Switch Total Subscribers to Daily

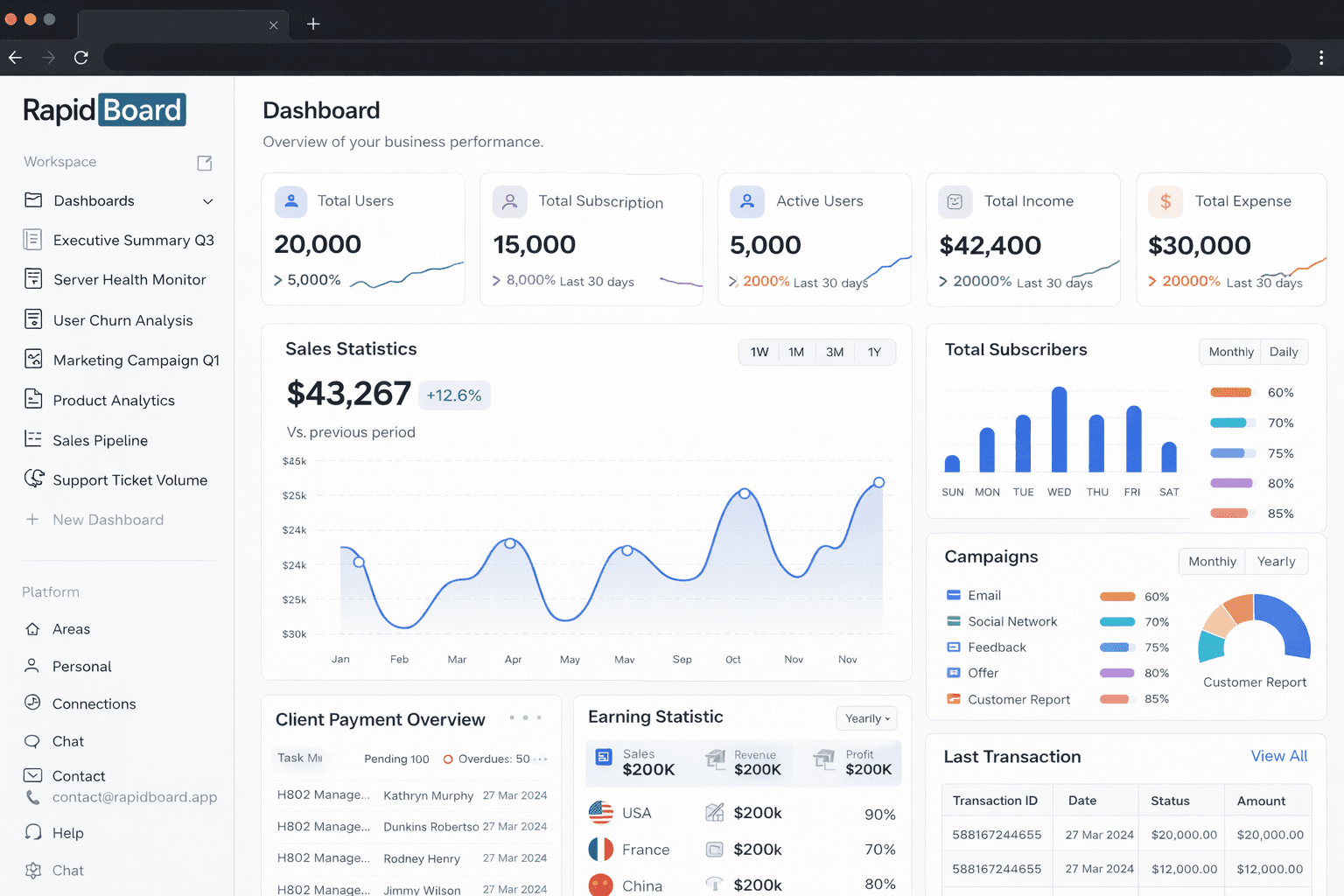click(1284, 352)
